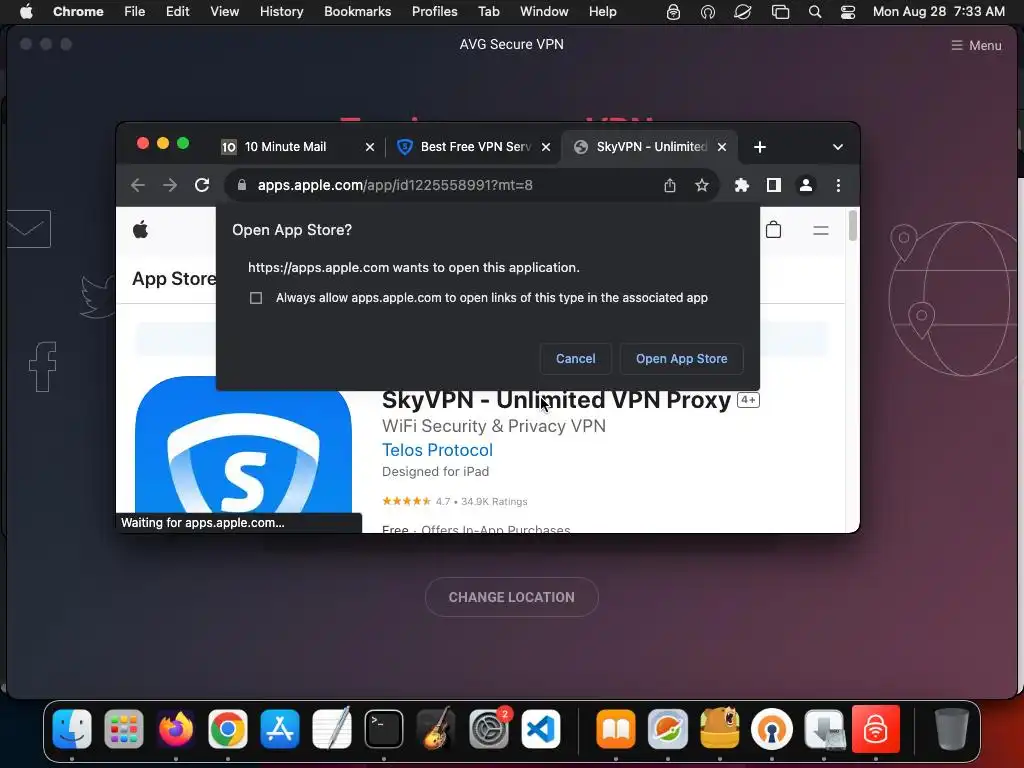Reload the current page
Screen dimensions: 1024x768
pyautogui.click(x=202, y=185)
